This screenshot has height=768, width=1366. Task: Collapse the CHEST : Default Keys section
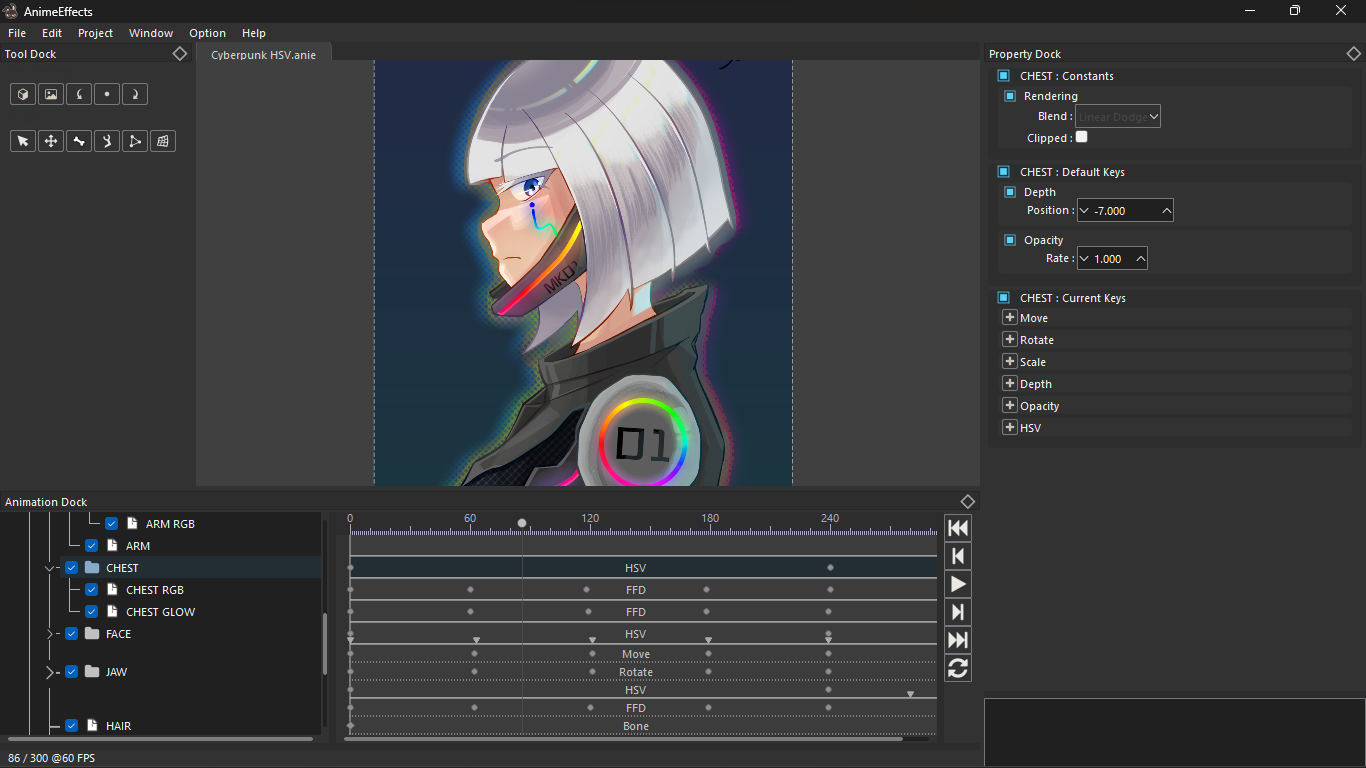point(1004,172)
